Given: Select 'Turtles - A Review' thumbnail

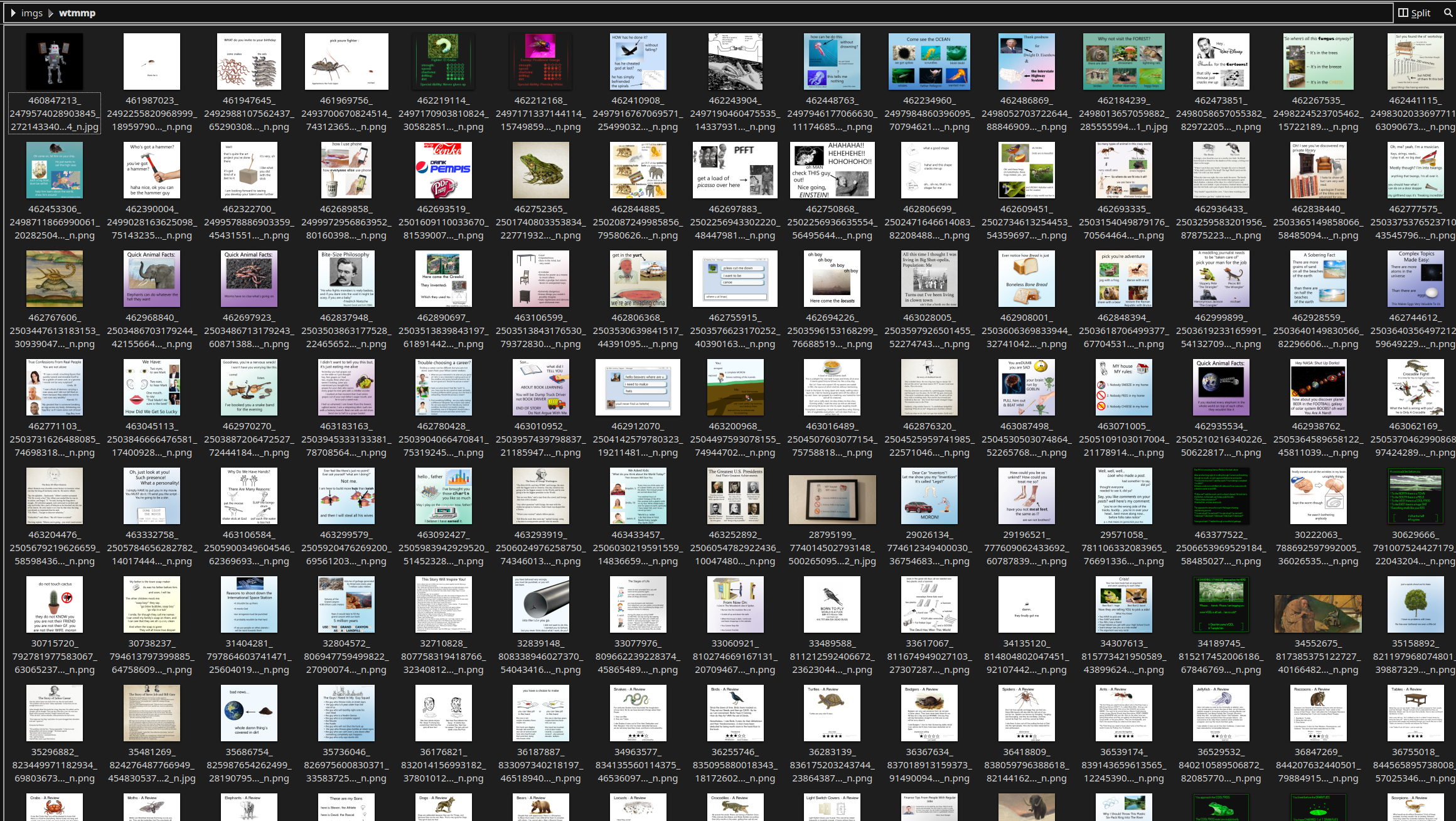Looking at the screenshot, I should 832,713.
